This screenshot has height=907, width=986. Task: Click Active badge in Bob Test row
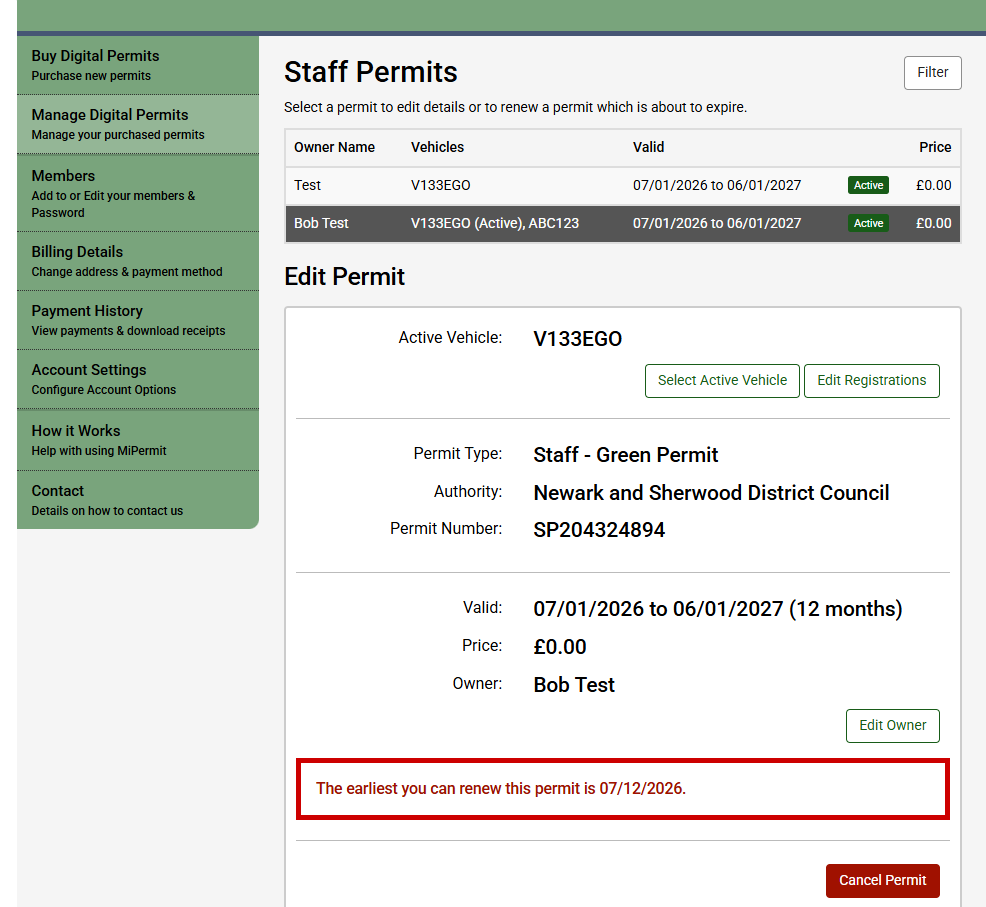click(x=868, y=224)
